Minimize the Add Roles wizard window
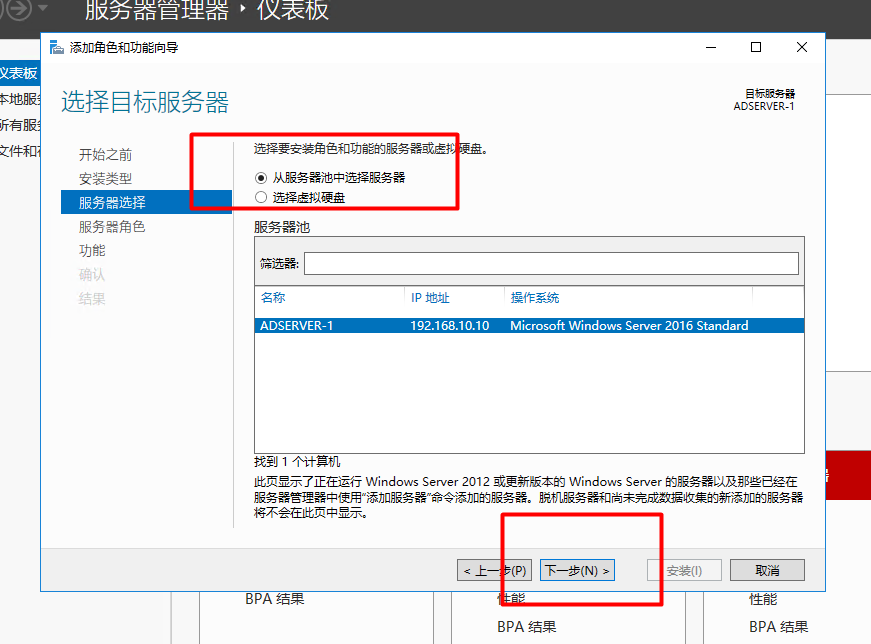 tap(711, 47)
